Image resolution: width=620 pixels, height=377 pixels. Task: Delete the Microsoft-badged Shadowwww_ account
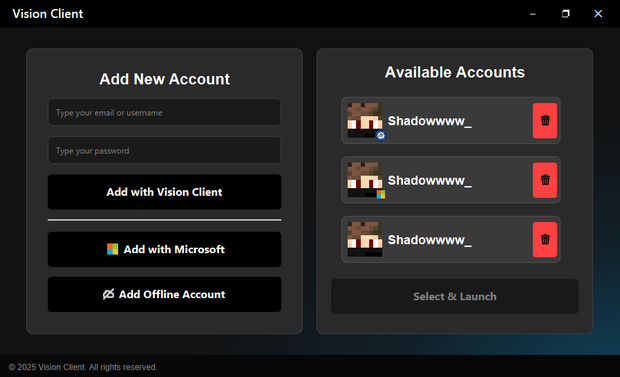544,180
